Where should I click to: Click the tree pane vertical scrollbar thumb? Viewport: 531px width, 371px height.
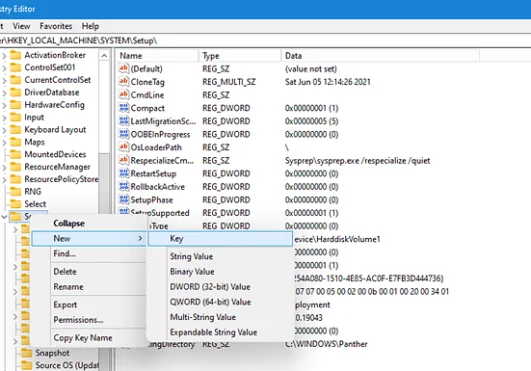pos(104,183)
